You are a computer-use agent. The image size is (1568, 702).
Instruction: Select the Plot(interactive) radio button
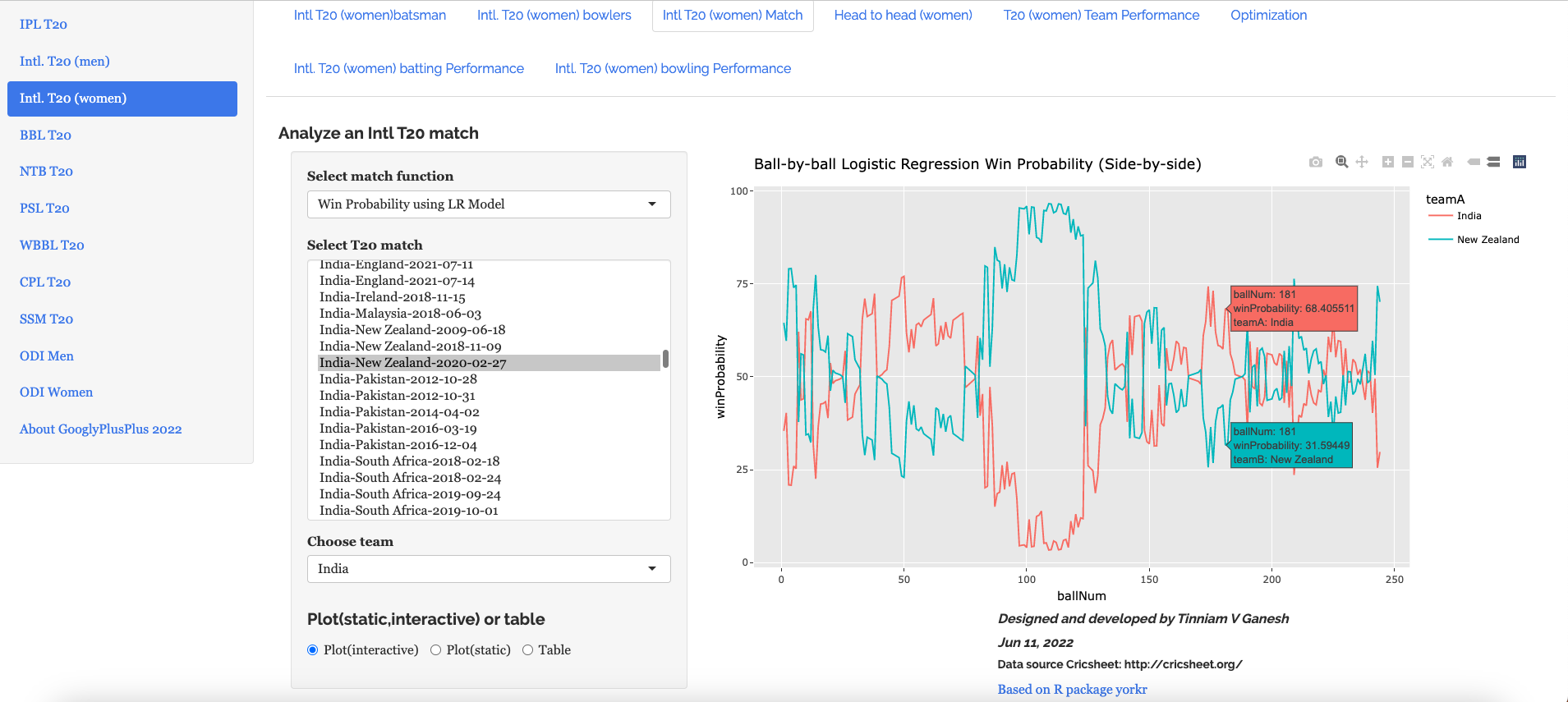313,650
